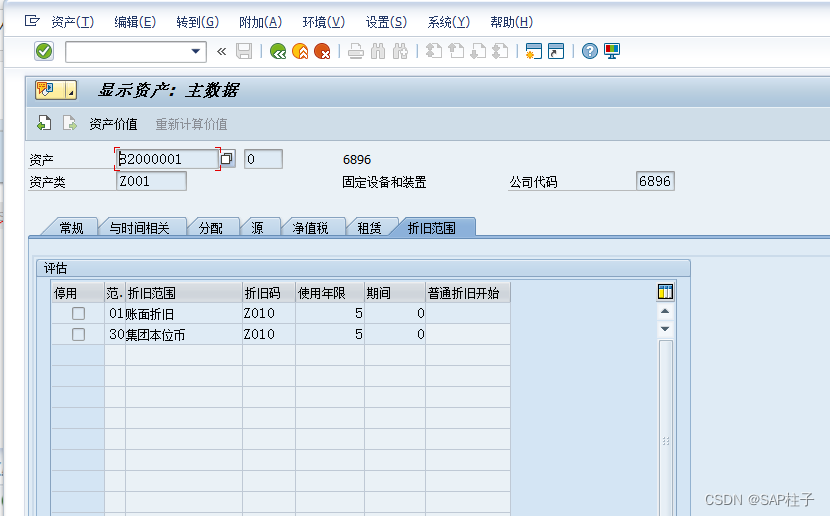This screenshot has height=516, width=830.
Task: Click the green Back icon
Action: [278, 51]
